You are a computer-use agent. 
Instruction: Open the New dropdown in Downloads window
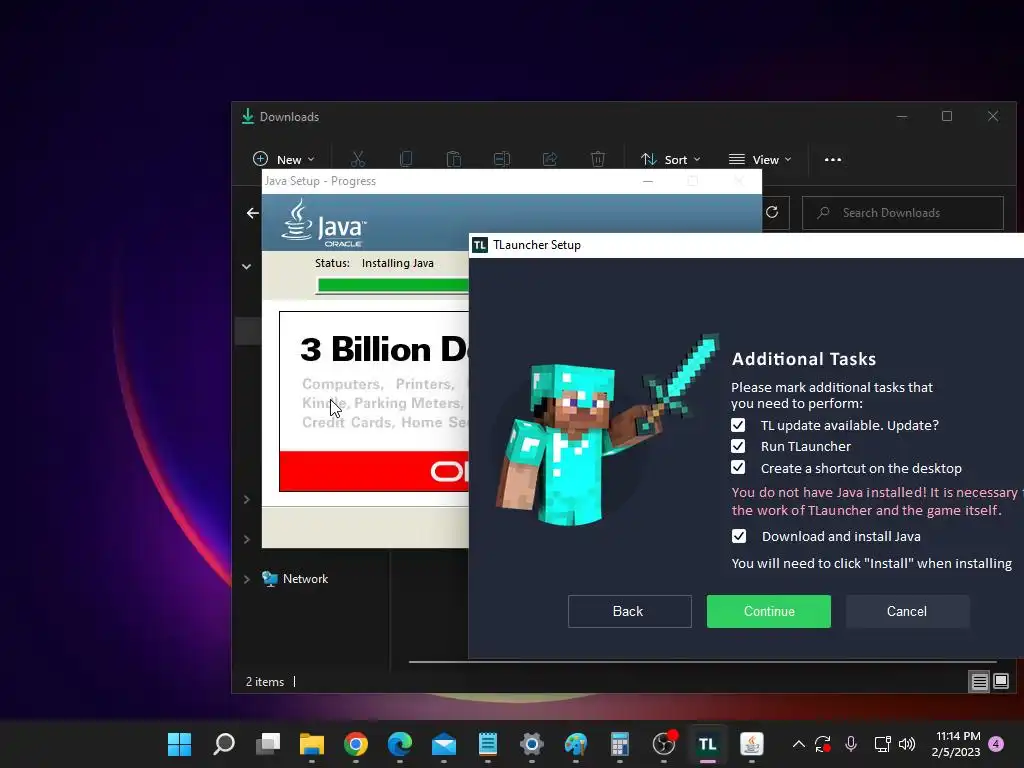coord(283,159)
